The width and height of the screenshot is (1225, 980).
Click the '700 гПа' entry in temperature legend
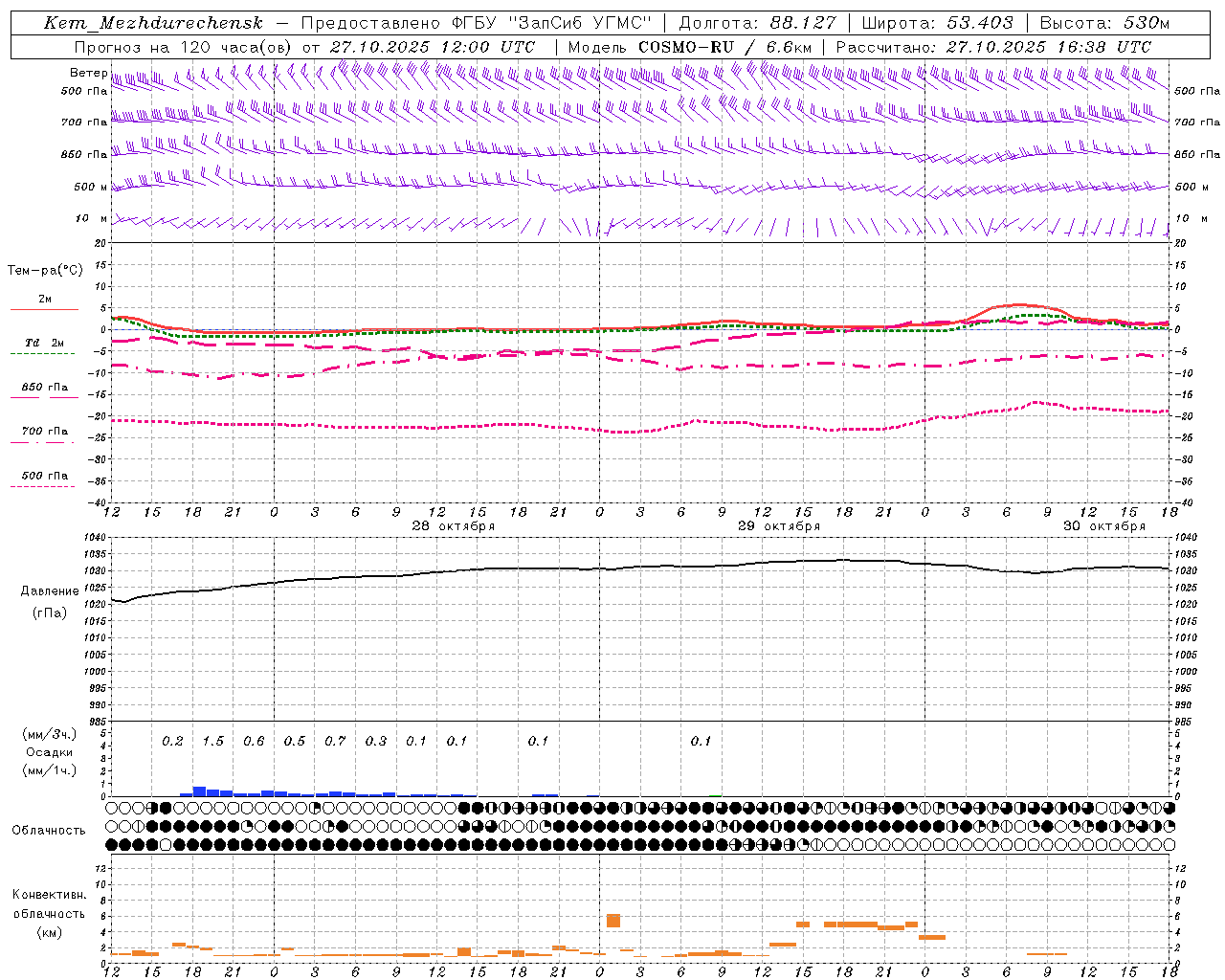tap(45, 432)
